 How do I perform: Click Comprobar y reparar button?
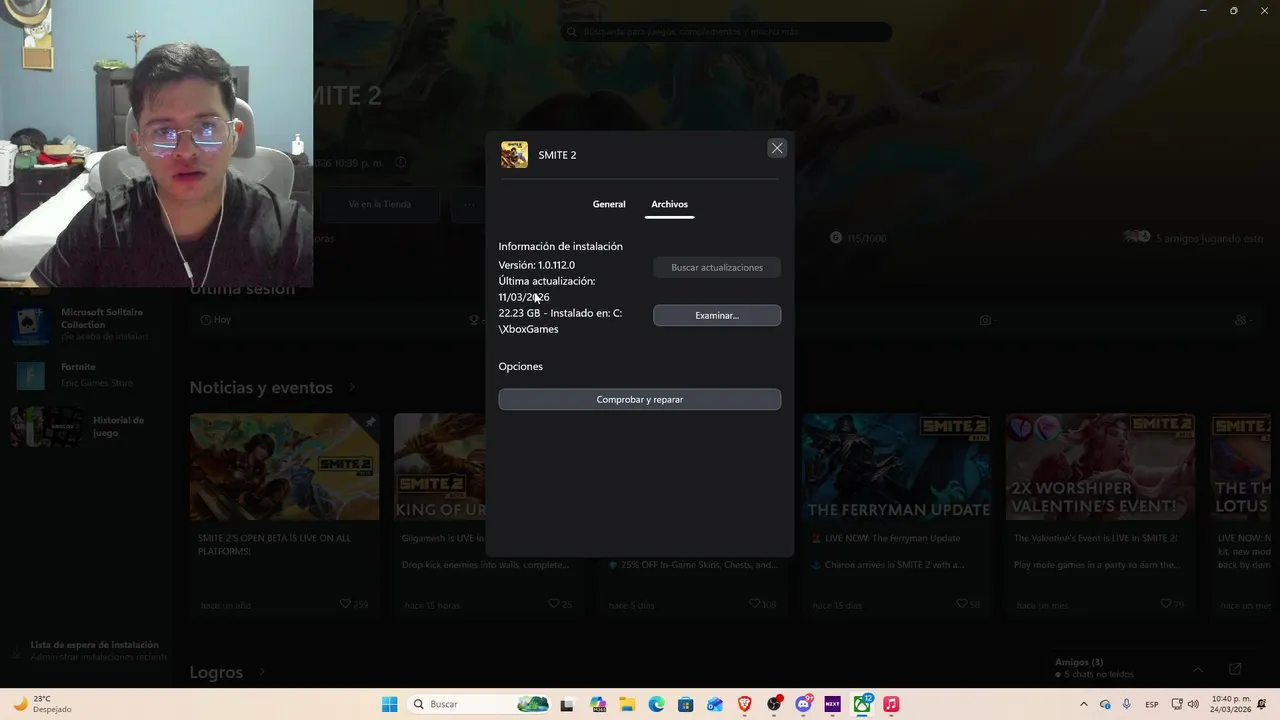(x=640, y=399)
